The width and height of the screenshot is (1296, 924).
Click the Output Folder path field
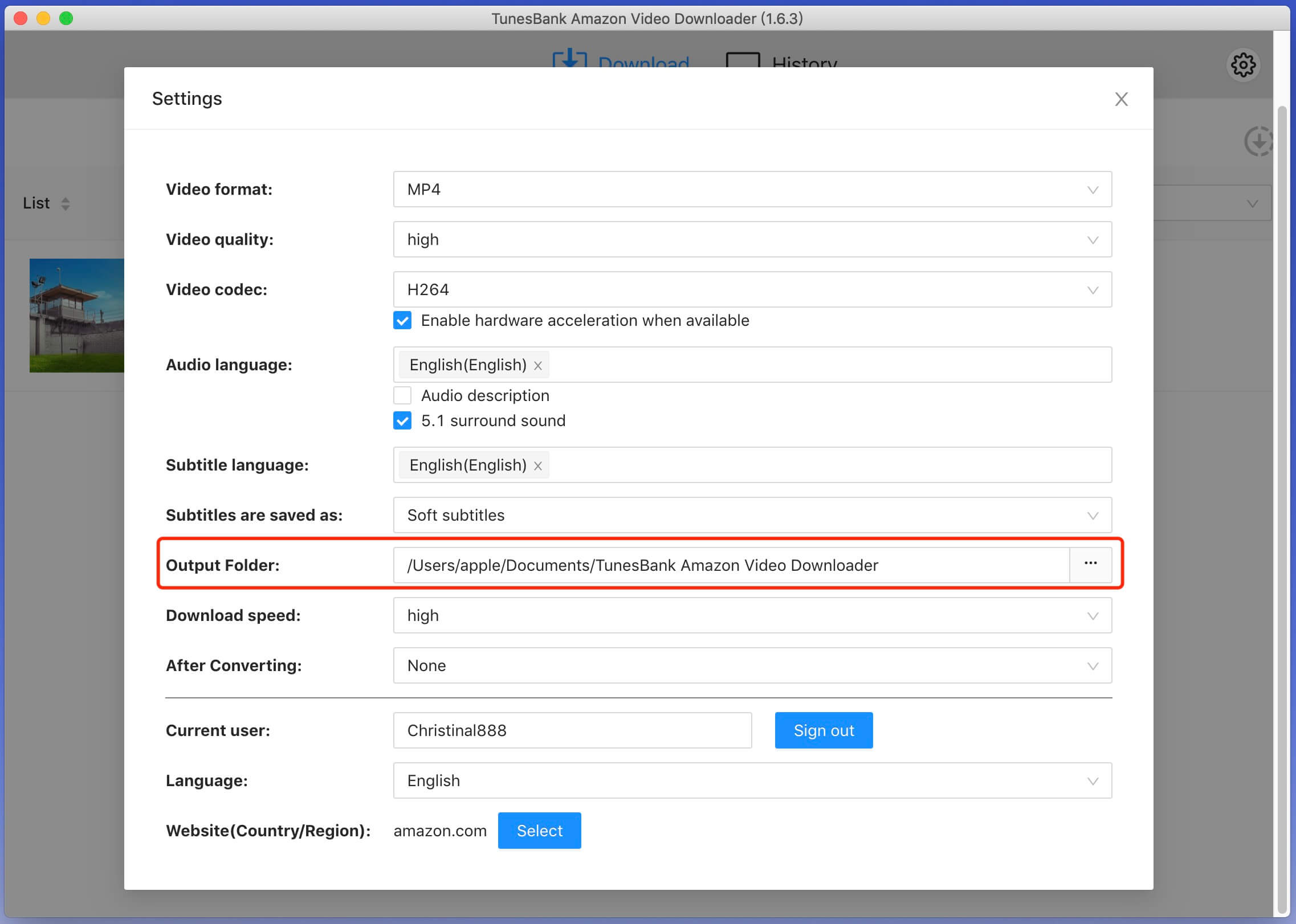tap(731, 565)
